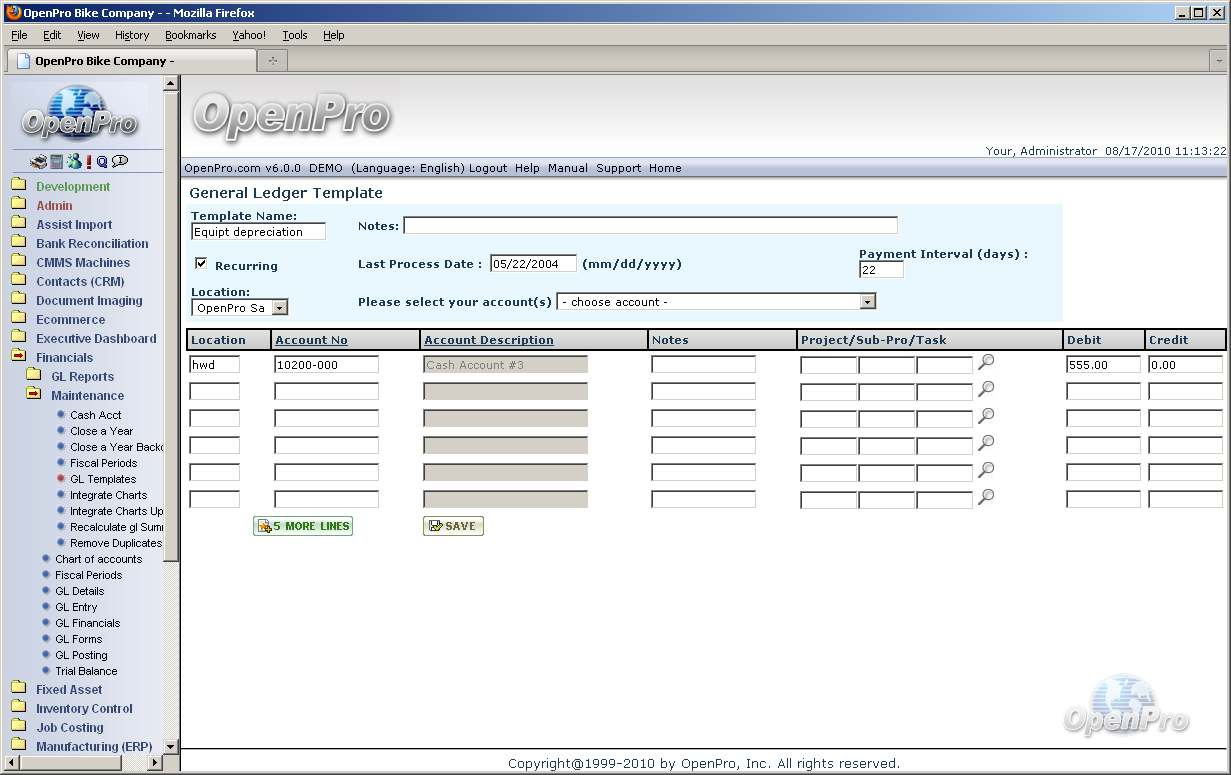This screenshot has width=1231, height=775.
Task: Expand the Fixed Asset folder
Action: pyautogui.click(x=18, y=689)
